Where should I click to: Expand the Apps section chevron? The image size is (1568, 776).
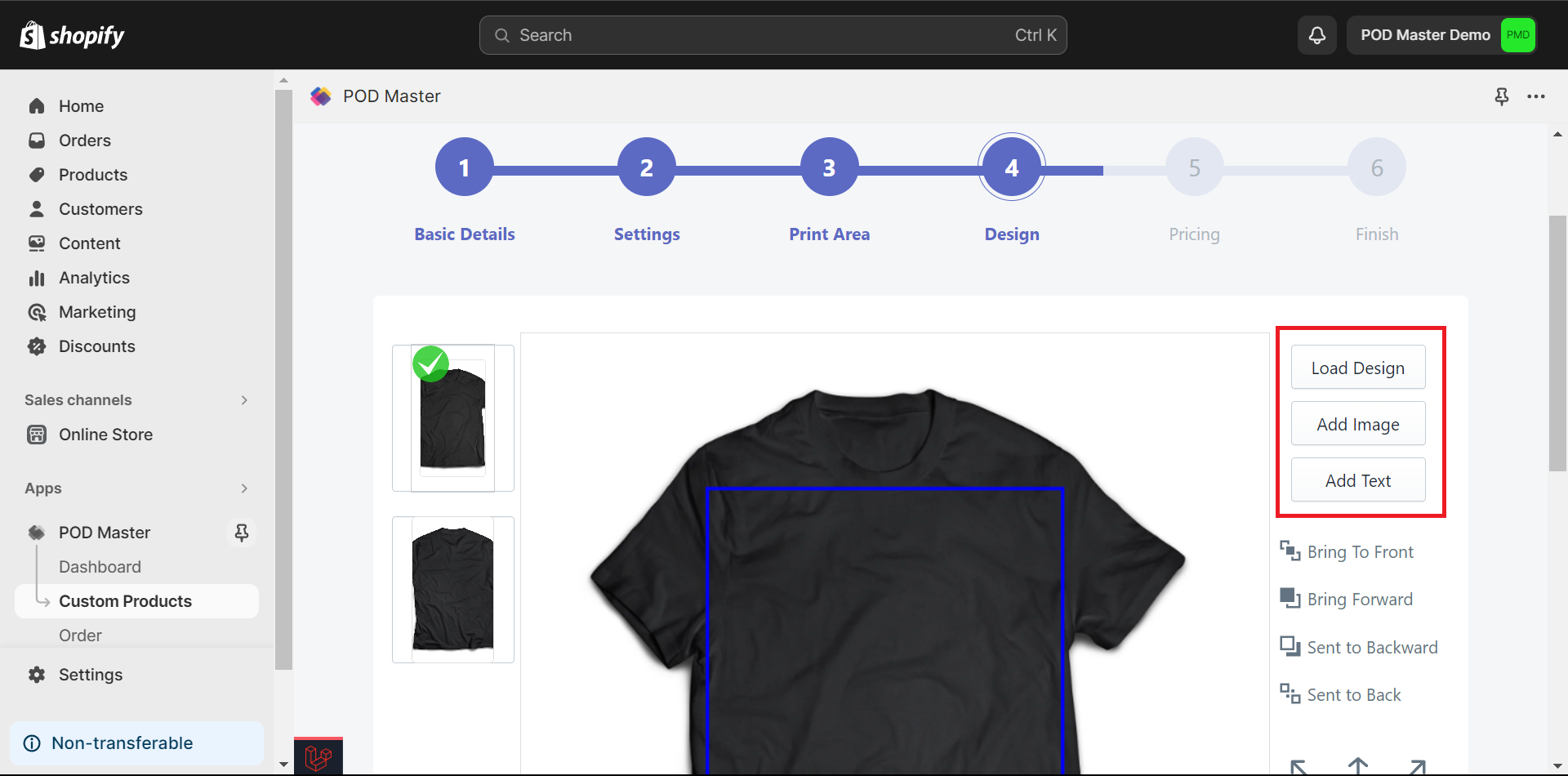pyautogui.click(x=244, y=488)
